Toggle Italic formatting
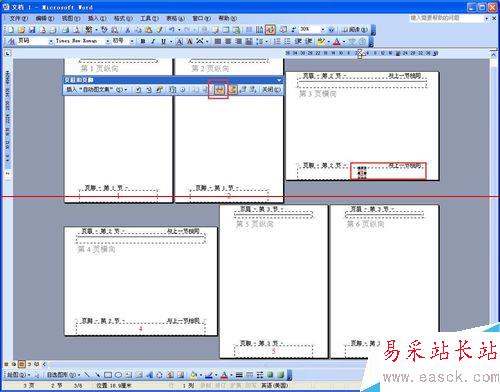Screen dimensions: 500x392 coord(153,41)
